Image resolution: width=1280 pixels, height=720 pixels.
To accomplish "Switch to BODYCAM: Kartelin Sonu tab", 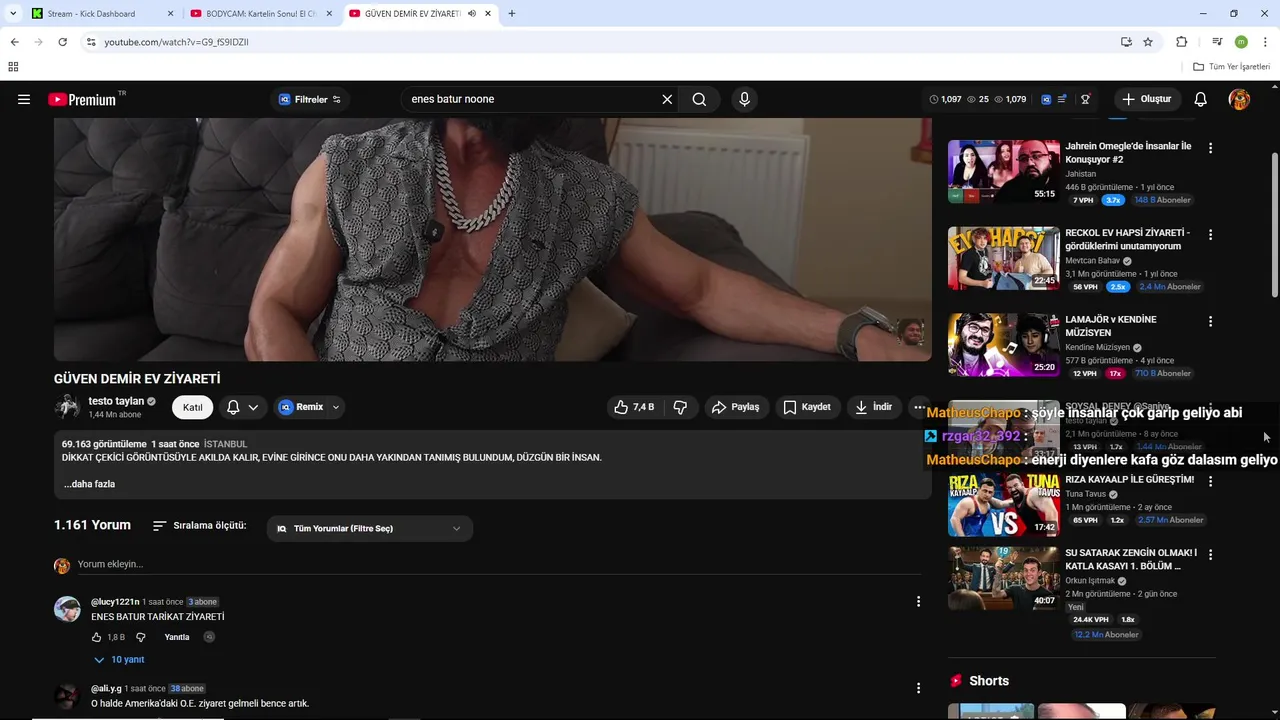I will tap(259, 14).
